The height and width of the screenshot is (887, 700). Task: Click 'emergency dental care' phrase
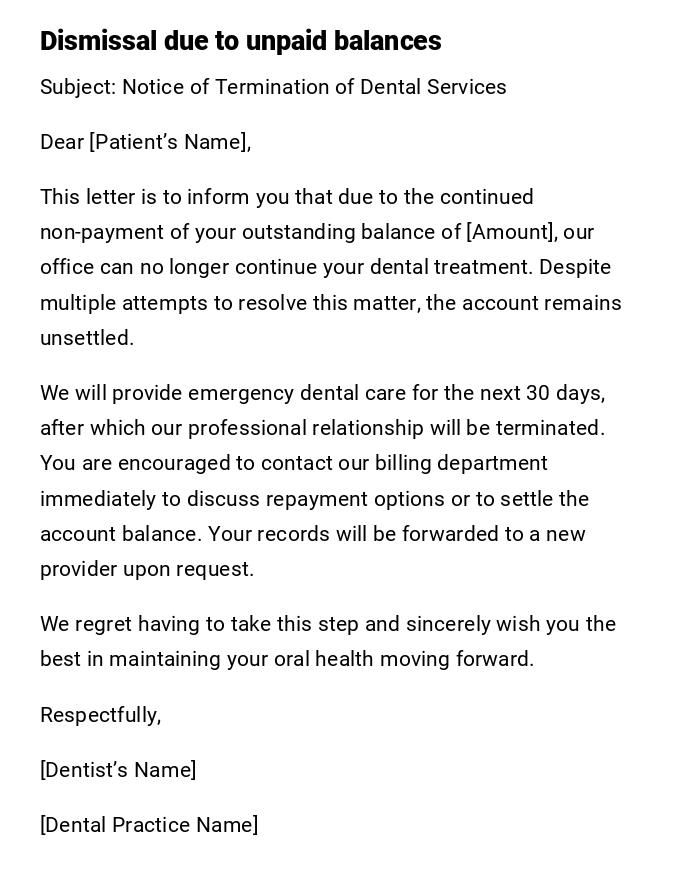pyautogui.click(x=294, y=393)
